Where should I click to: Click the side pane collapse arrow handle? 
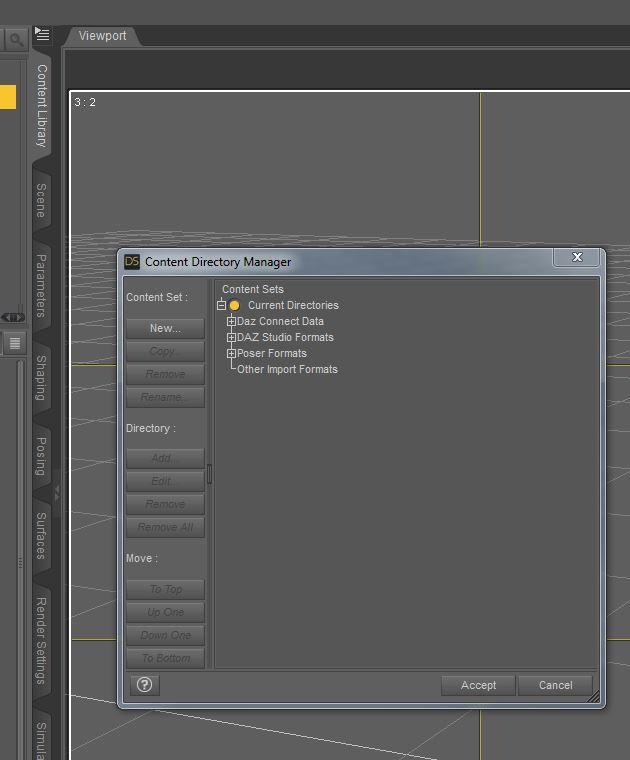(x=57, y=493)
